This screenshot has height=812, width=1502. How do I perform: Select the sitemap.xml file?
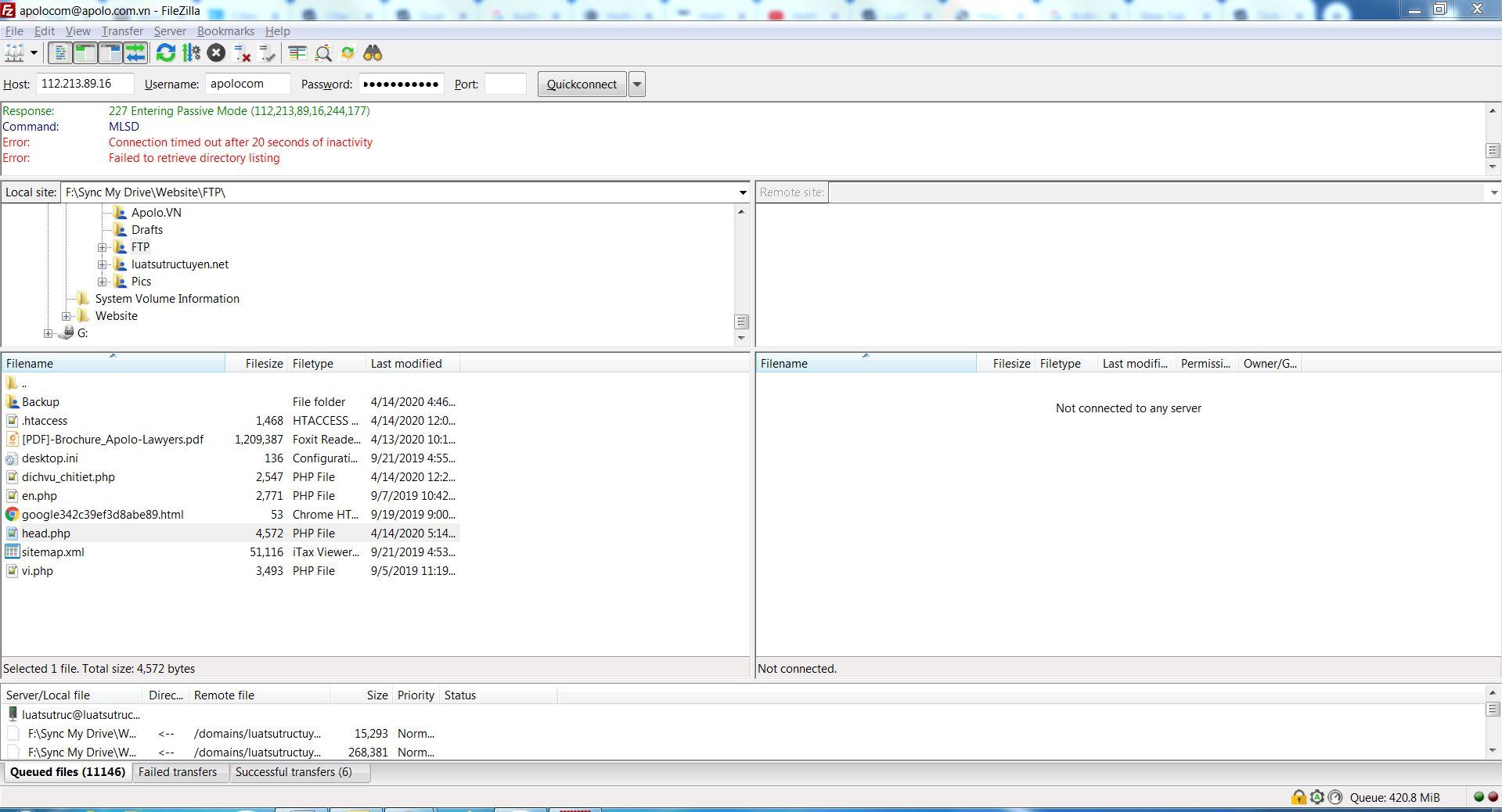coord(230,552)
